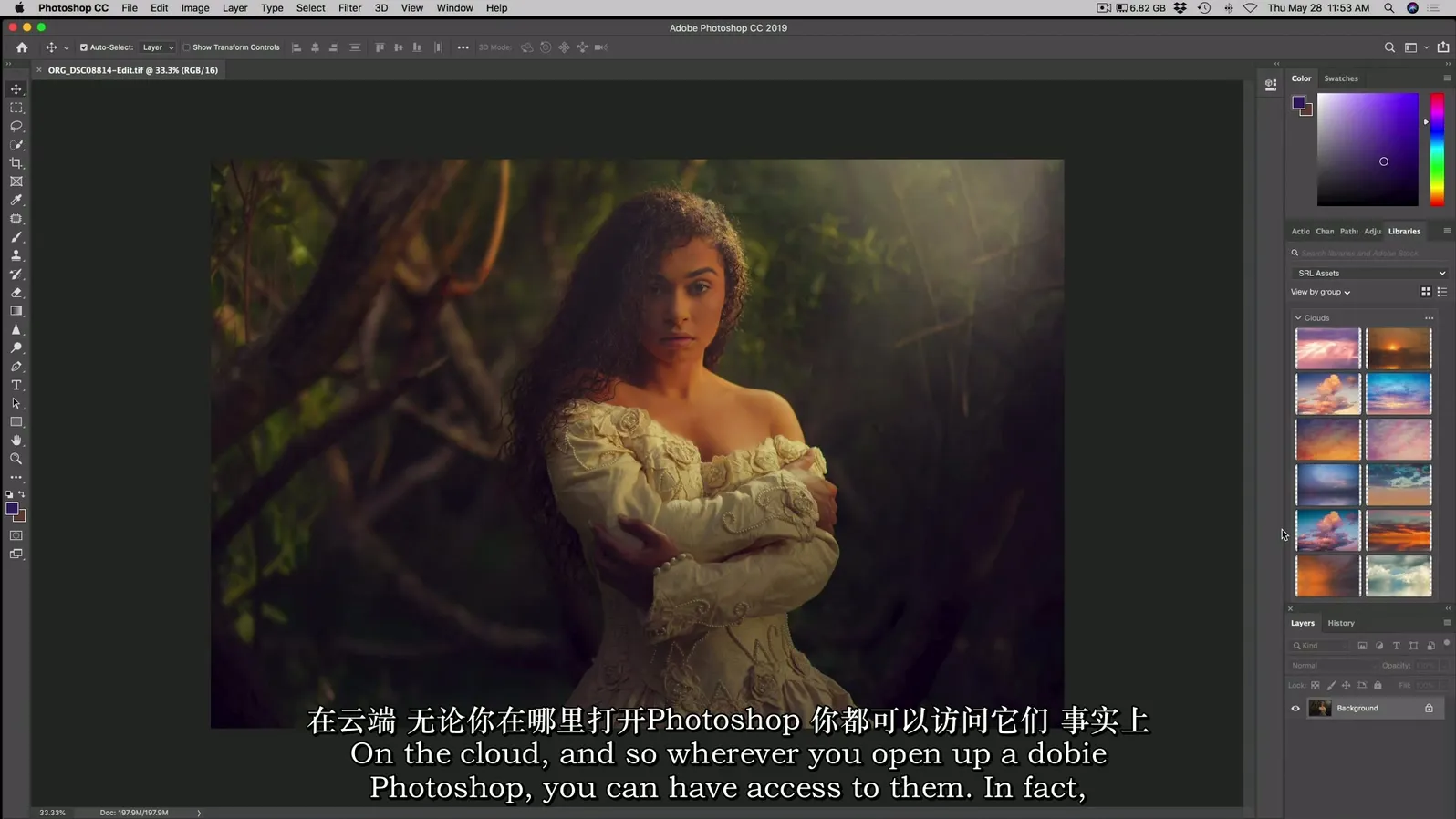This screenshot has width=1456, height=819.
Task: Click the first pink cloud thumbnail
Action: pos(1327,348)
